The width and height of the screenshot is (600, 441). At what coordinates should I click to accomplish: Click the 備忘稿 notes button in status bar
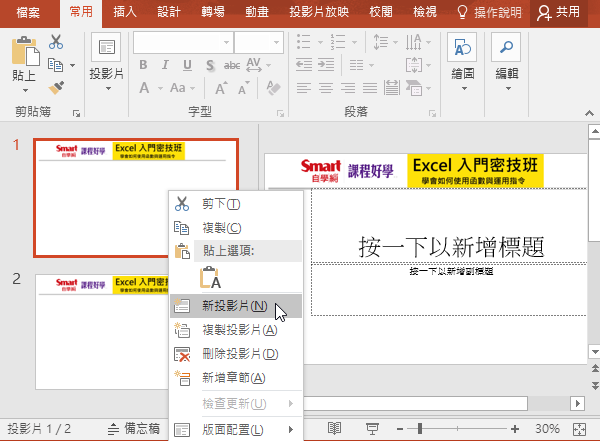click(134, 429)
